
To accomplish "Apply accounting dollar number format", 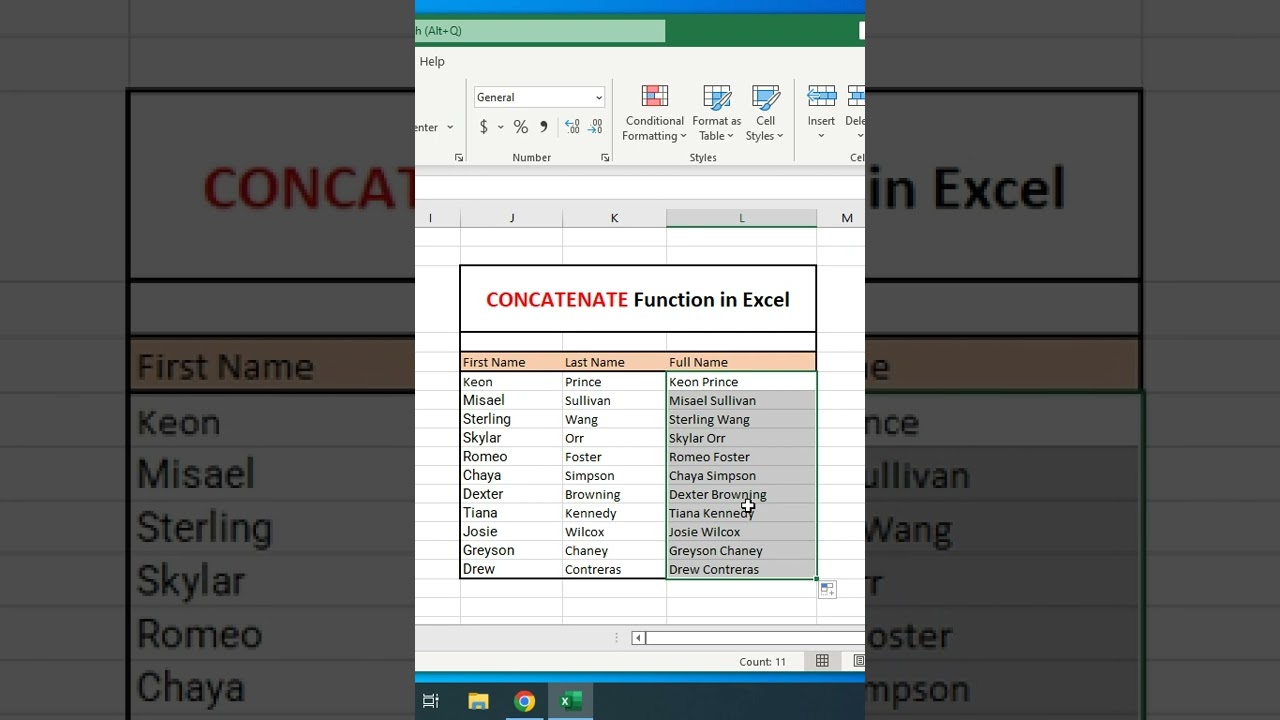I will 484,127.
